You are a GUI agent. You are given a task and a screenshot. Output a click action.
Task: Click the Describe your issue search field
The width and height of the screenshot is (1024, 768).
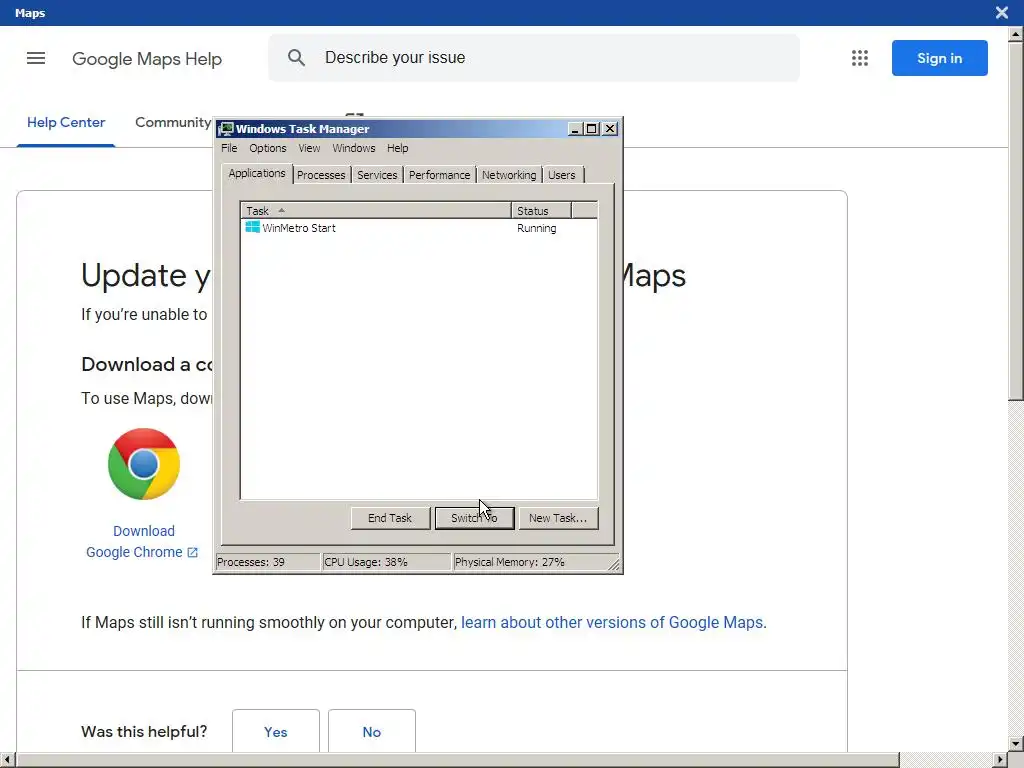click(534, 58)
